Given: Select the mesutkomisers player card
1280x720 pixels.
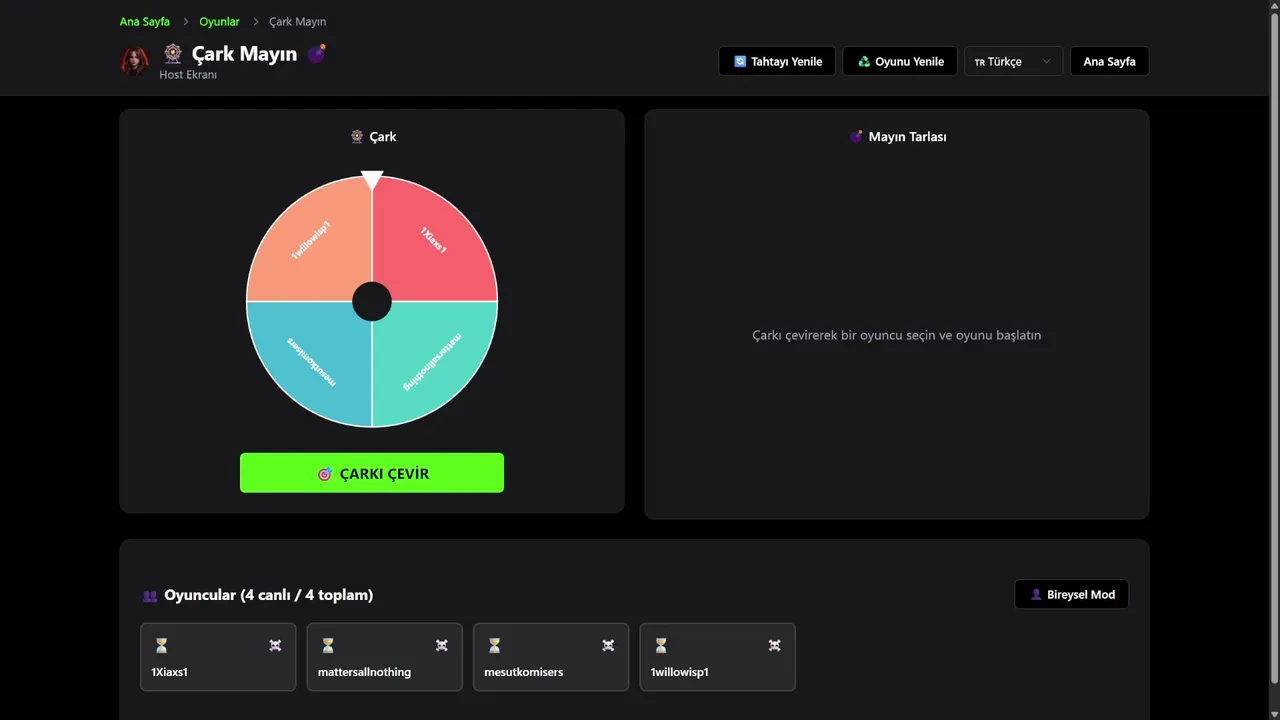Looking at the screenshot, I should pos(551,657).
